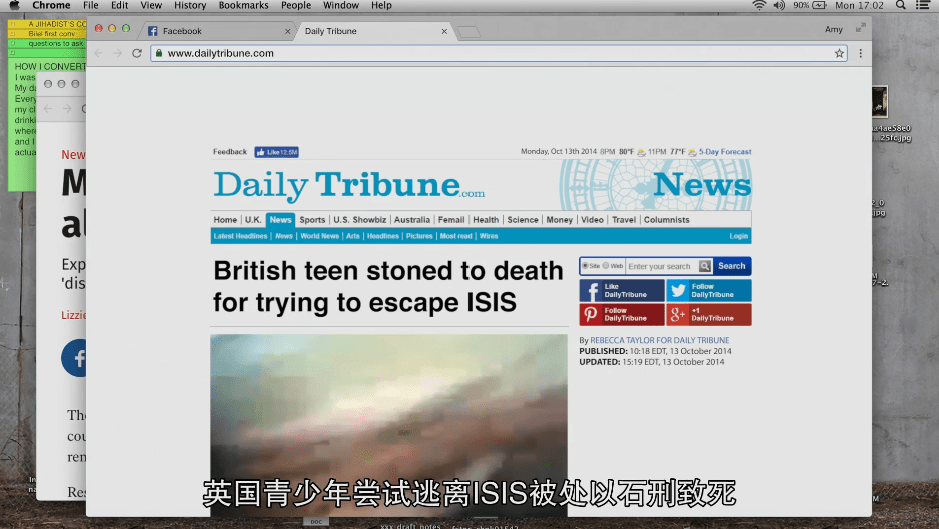Open the View menu

pyautogui.click(x=151, y=5)
